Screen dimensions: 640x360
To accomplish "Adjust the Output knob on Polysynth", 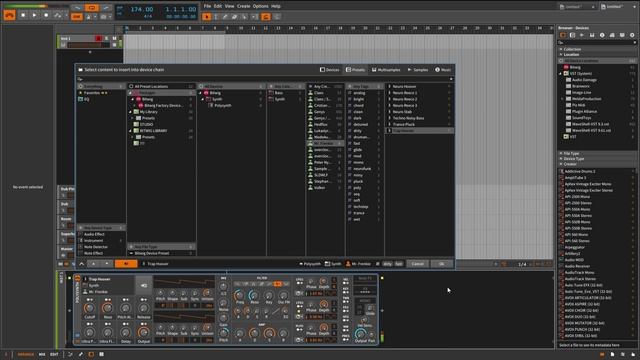I will 143,332.
